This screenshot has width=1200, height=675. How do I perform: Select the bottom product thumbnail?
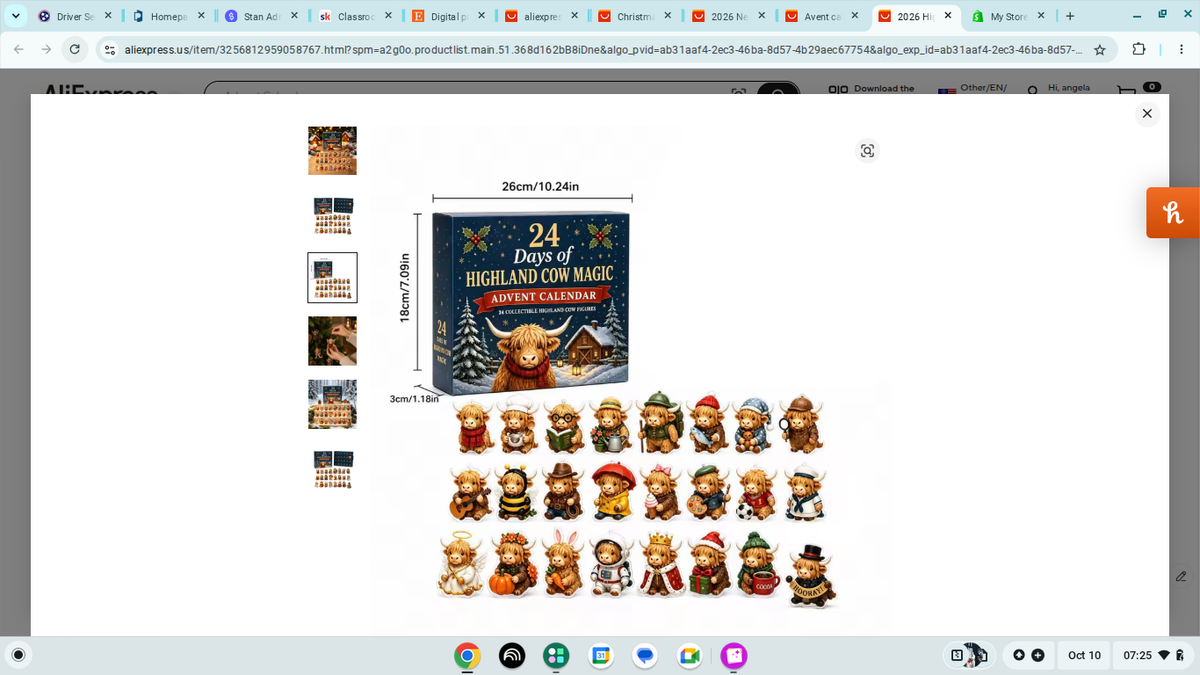(332, 469)
